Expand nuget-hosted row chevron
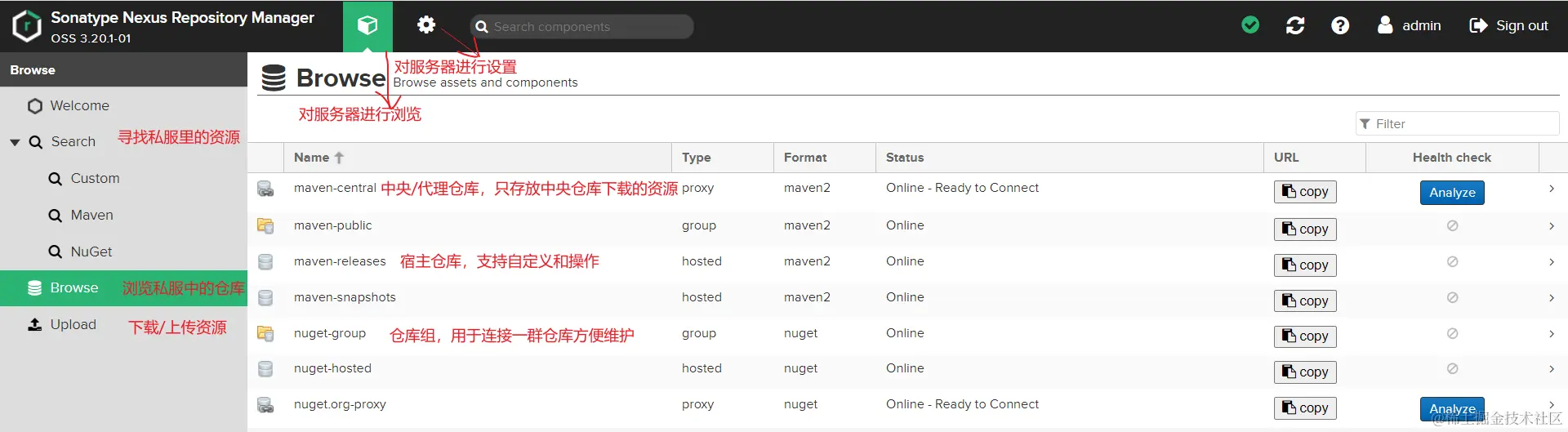The width and height of the screenshot is (1568, 432). click(x=1552, y=369)
